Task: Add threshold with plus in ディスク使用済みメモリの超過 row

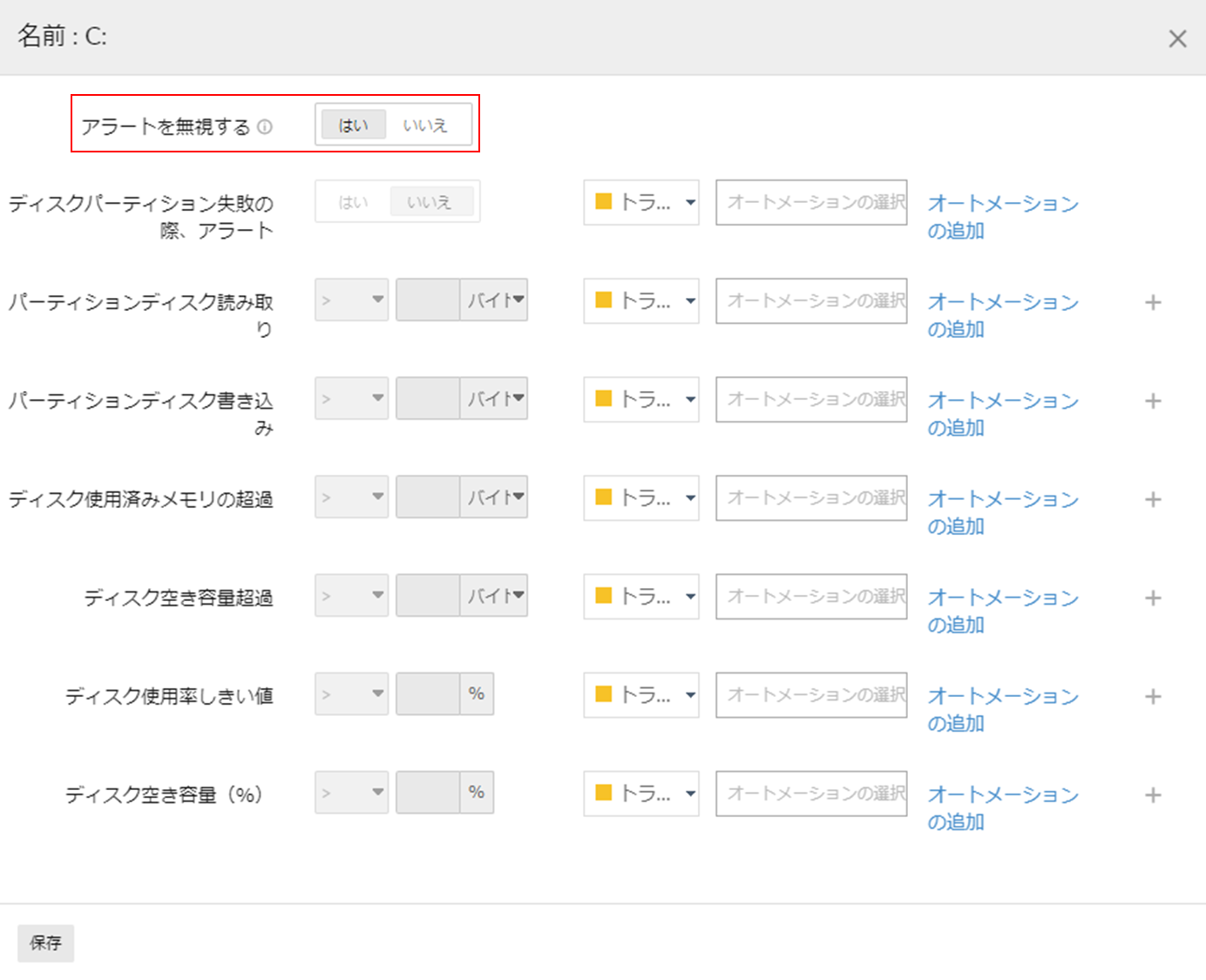Action: [x=1153, y=499]
